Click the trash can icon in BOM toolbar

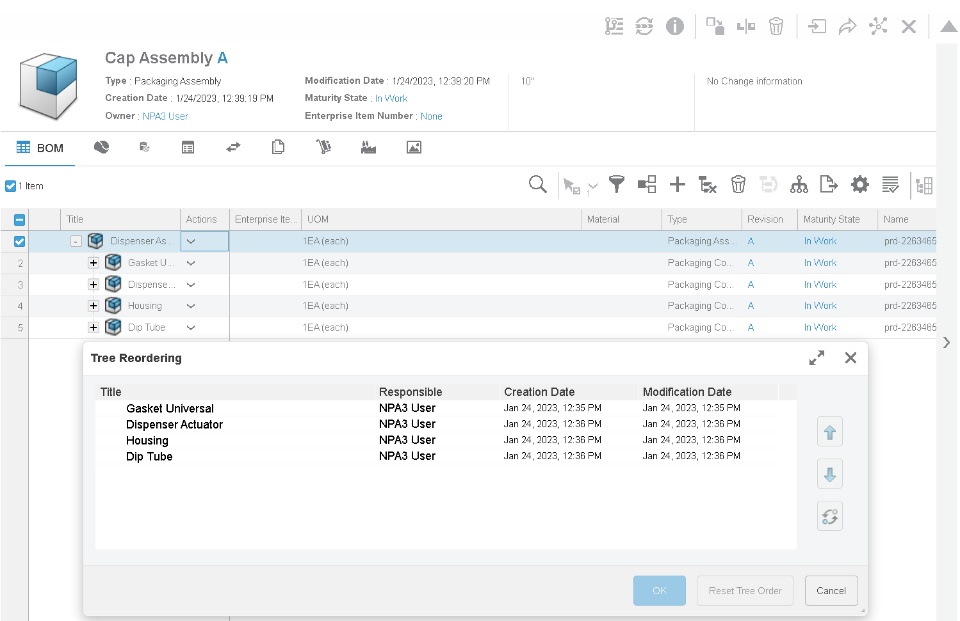(738, 184)
